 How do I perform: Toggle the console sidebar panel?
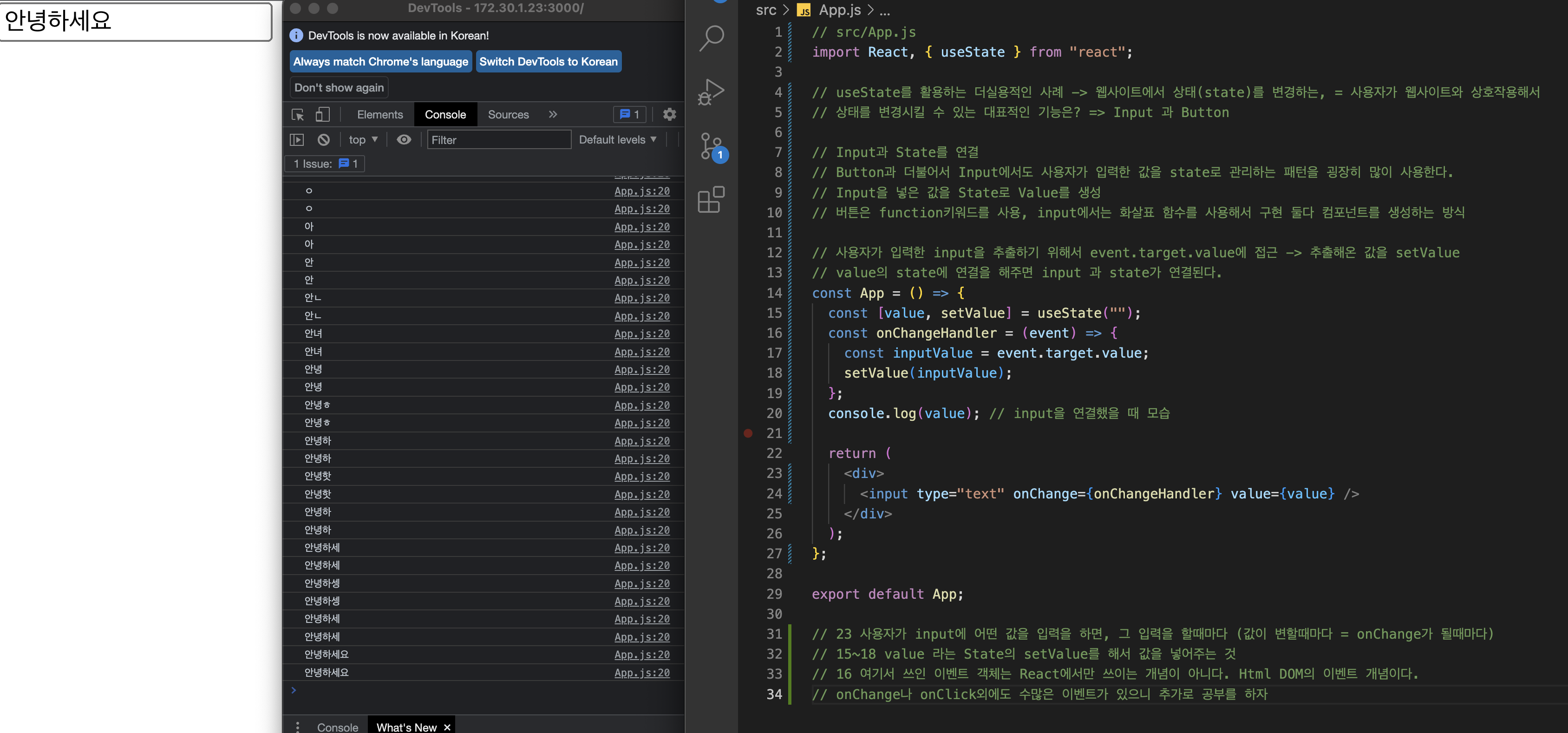click(x=297, y=140)
